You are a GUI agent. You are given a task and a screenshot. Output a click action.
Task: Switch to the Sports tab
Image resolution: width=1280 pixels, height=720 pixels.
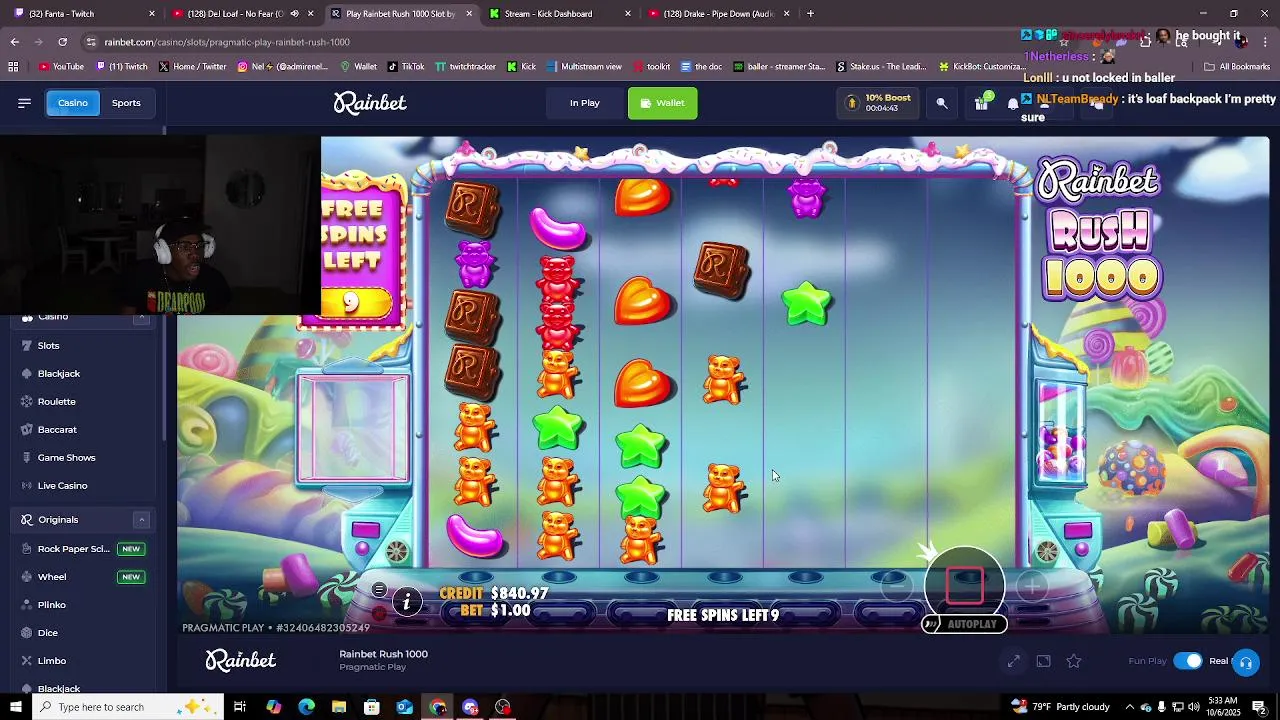[126, 103]
